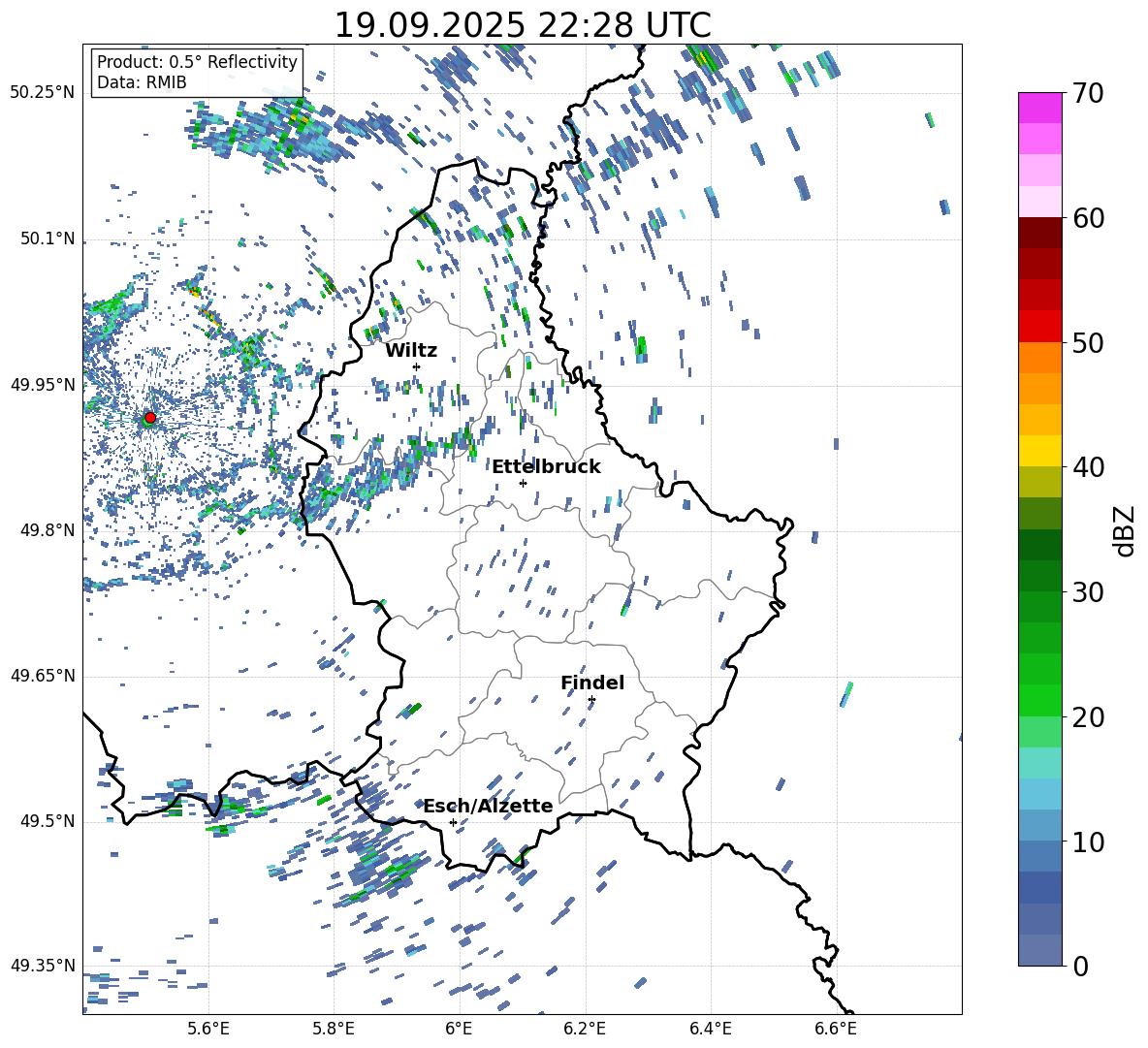Screen dimensions: 1148x1048
Task: Click the colorbar tick label '10'
Action: (1088, 842)
